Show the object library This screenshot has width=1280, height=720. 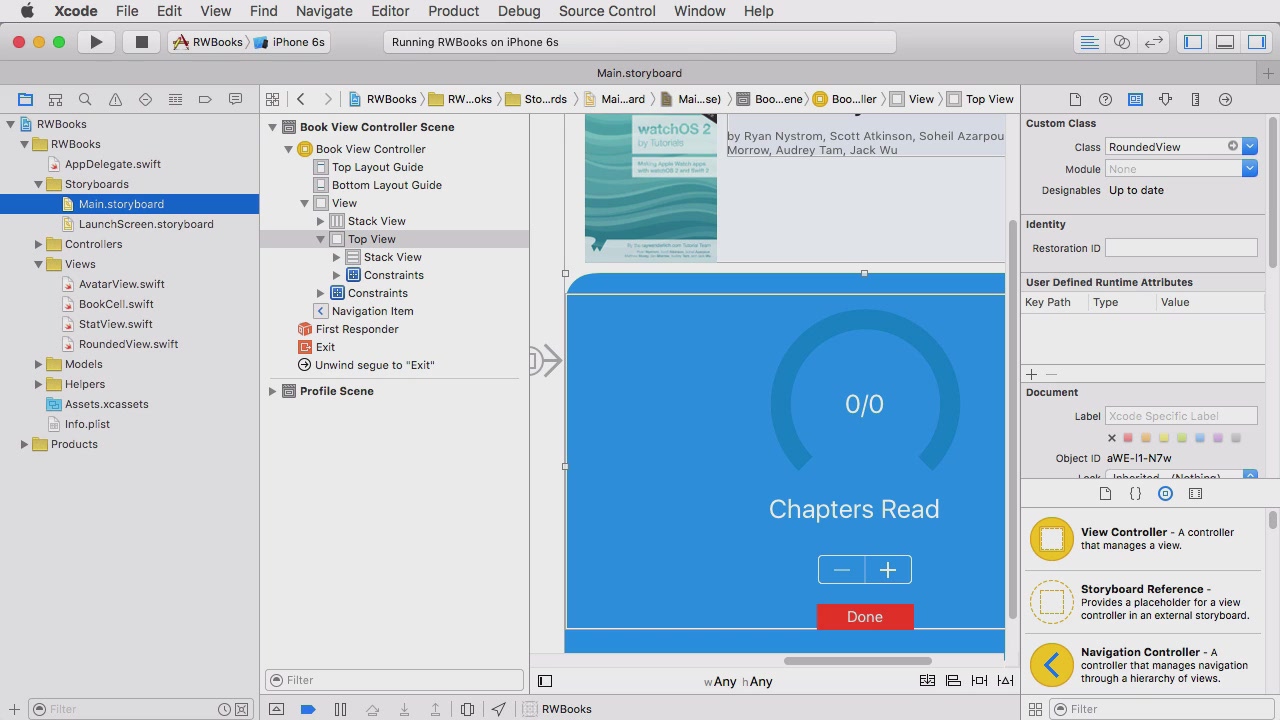tap(1165, 493)
